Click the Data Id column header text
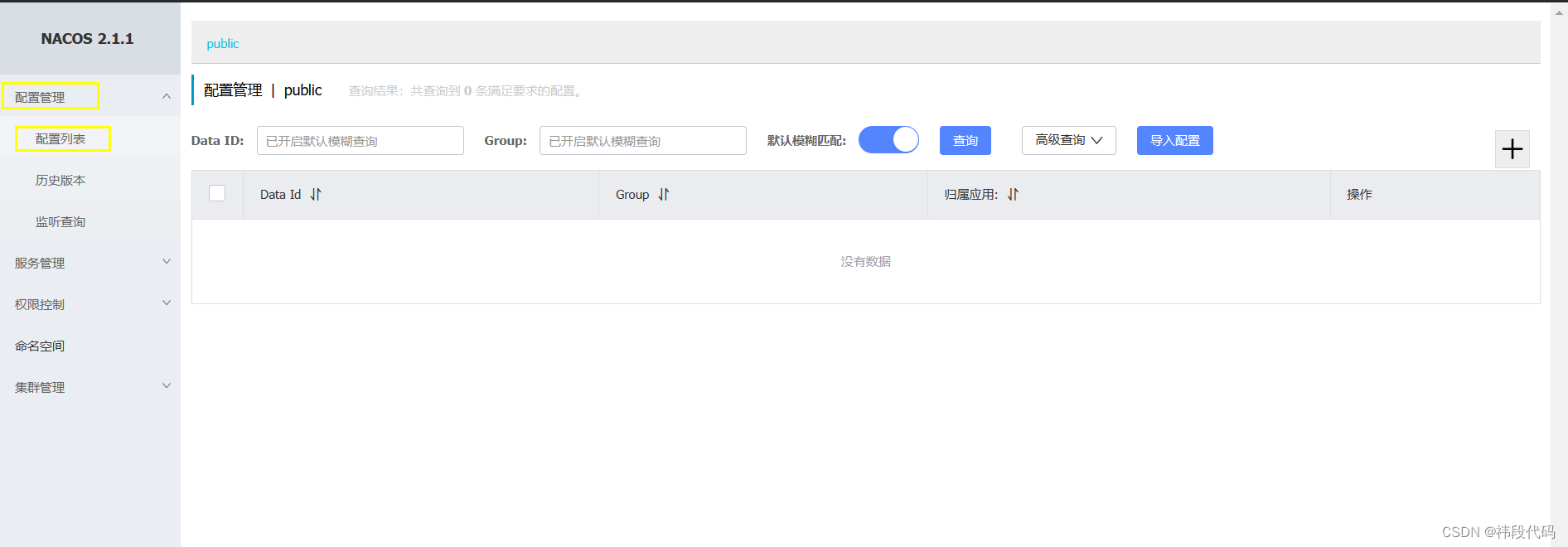 point(280,195)
